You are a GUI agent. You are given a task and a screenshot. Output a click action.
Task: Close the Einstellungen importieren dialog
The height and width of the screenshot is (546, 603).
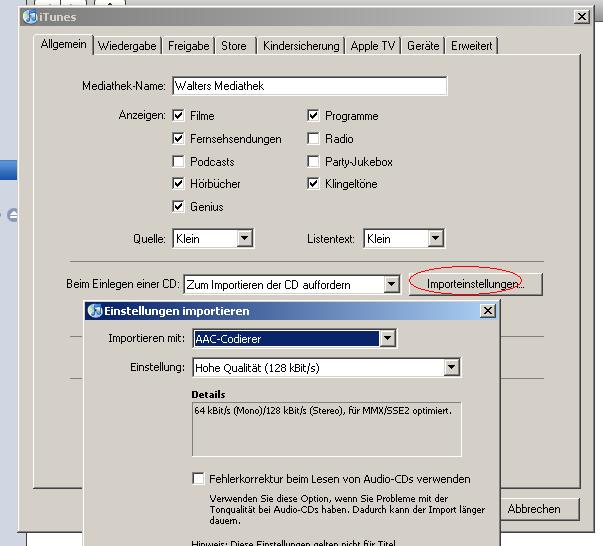(487, 311)
